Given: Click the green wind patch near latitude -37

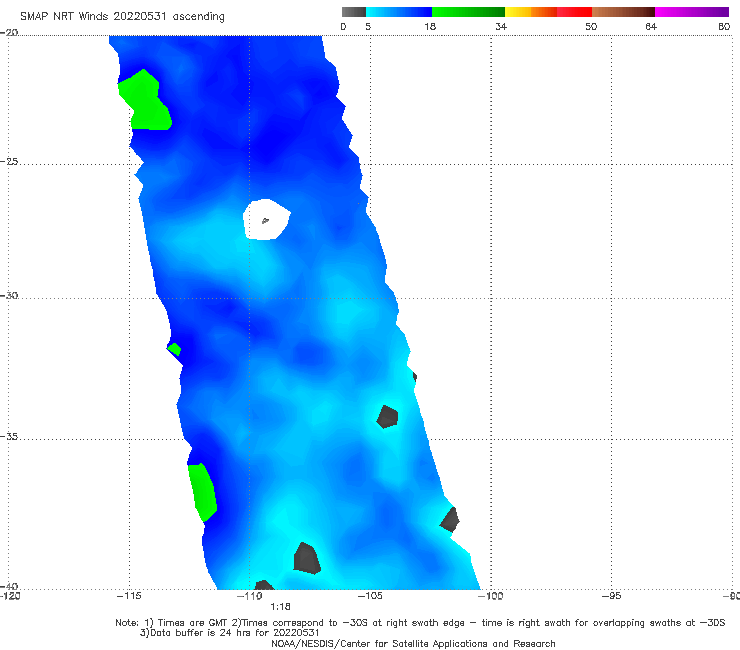Looking at the screenshot, I should pos(202,492).
